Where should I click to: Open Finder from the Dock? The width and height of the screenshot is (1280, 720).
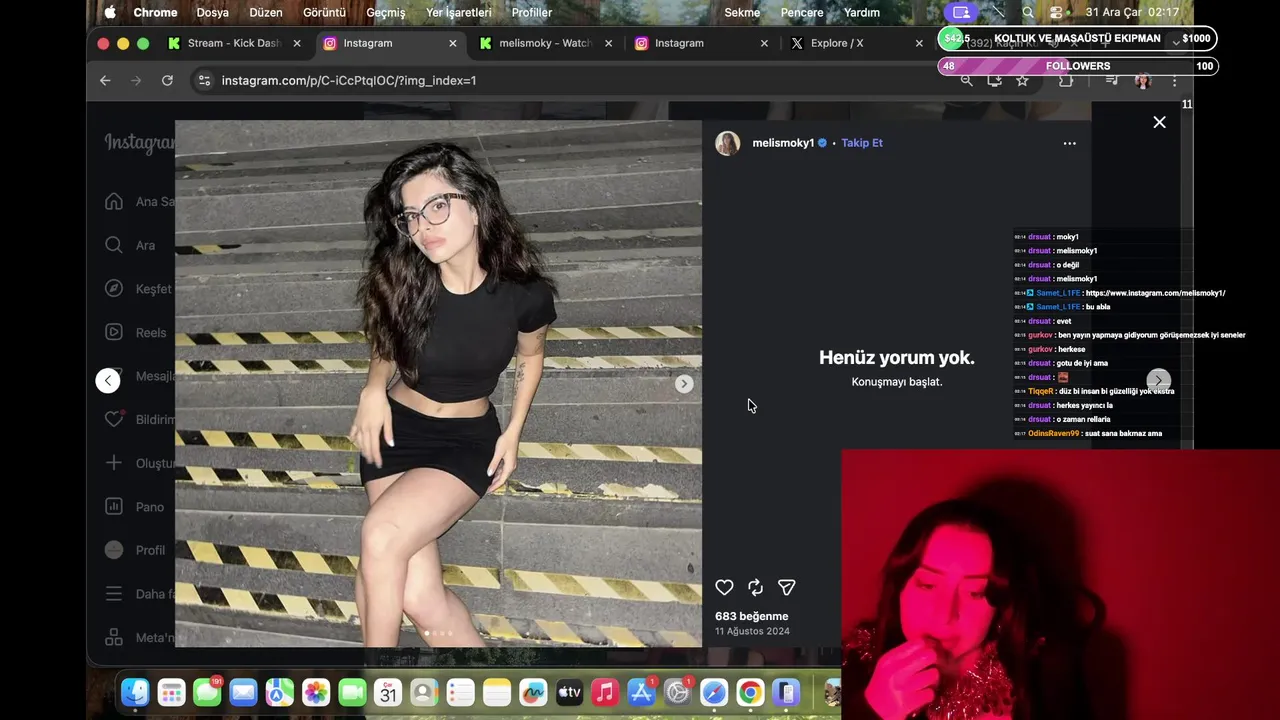coord(135,692)
